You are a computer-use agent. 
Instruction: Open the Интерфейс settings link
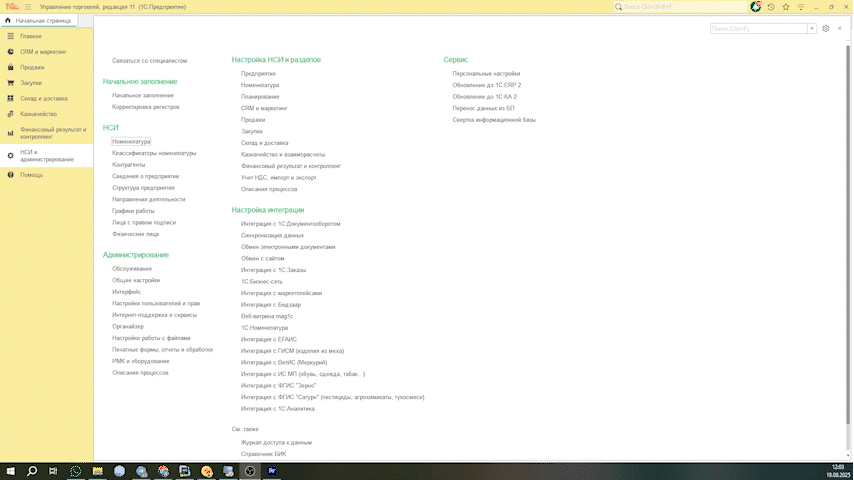point(126,292)
